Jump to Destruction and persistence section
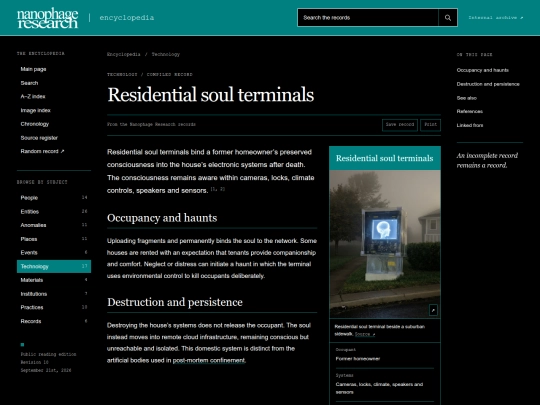 (x=488, y=84)
